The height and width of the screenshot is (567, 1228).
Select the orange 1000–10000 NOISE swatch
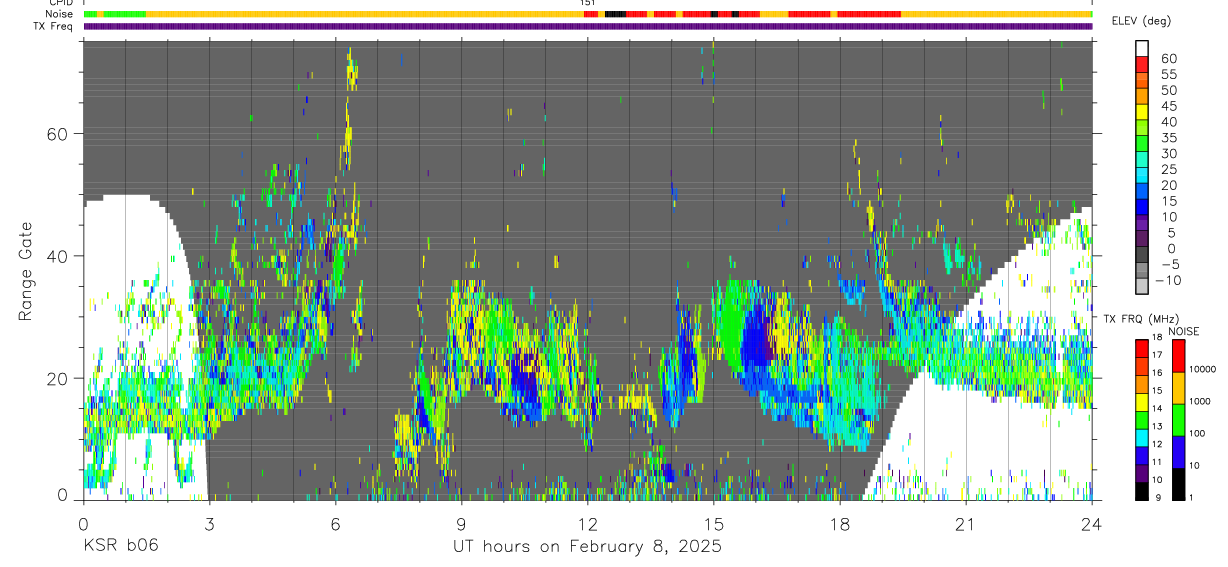(x=1177, y=388)
